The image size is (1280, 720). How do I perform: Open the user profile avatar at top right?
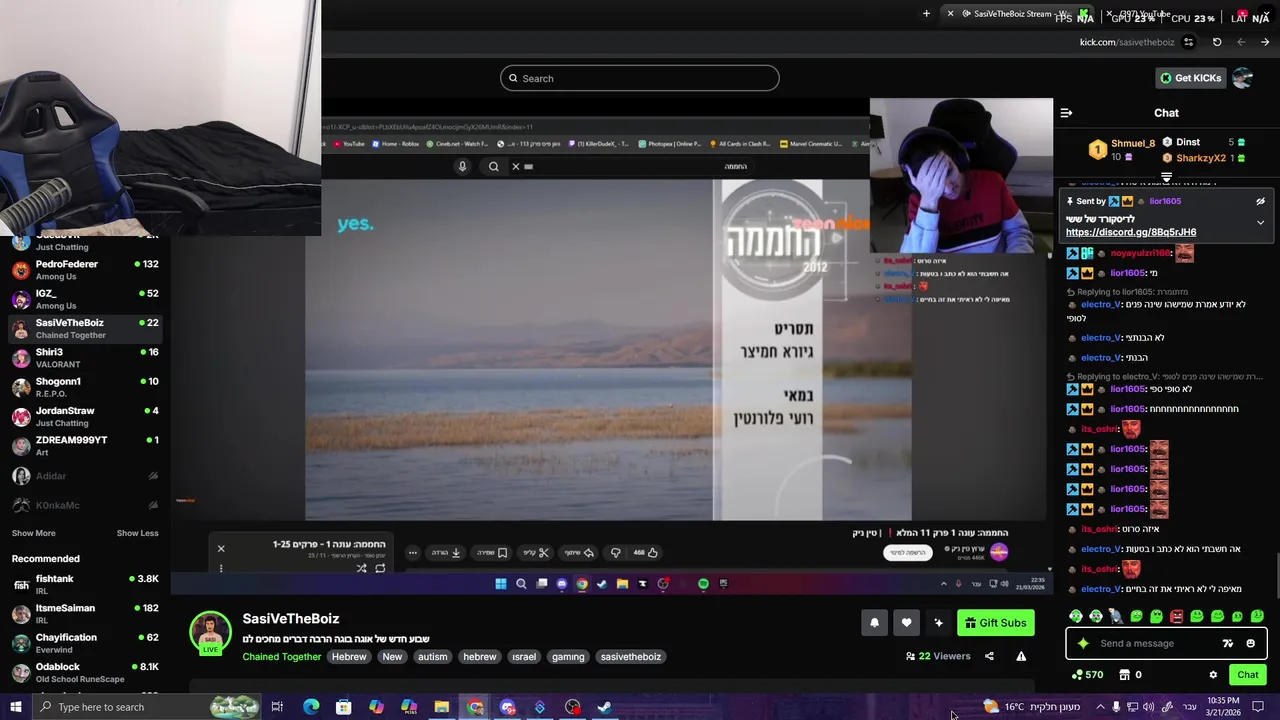(1243, 78)
